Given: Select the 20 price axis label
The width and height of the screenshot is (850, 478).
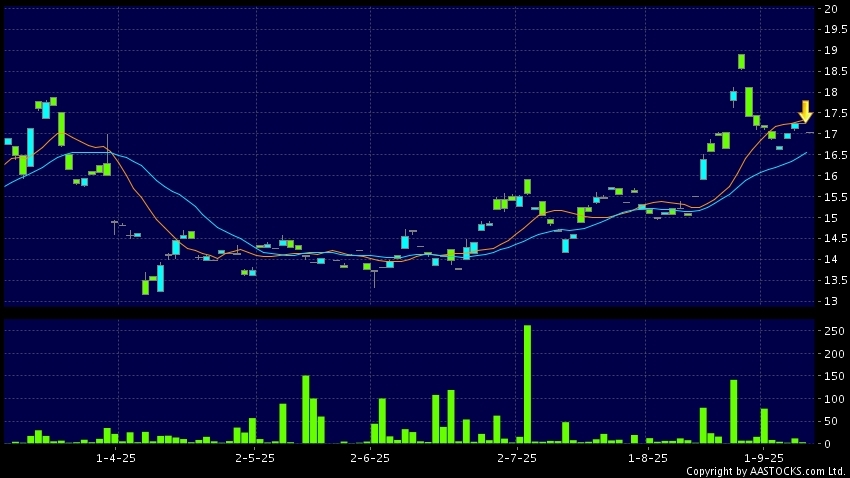Looking at the screenshot, I should pyautogui.click(x=830, y=9).
